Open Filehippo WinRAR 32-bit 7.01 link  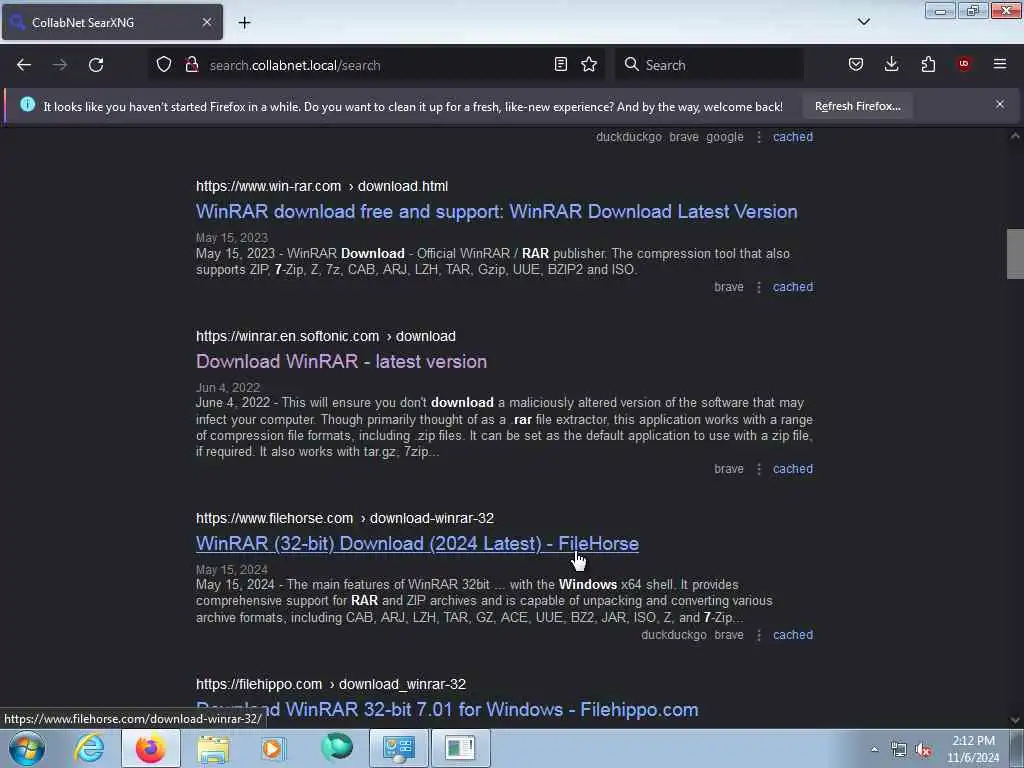[x=447, y=710]
